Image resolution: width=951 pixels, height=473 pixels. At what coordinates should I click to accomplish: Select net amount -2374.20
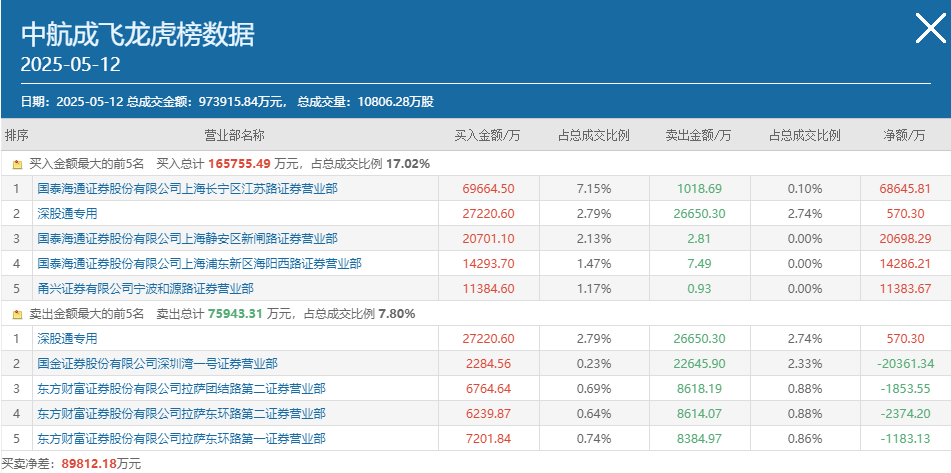(x=906, y=414)
